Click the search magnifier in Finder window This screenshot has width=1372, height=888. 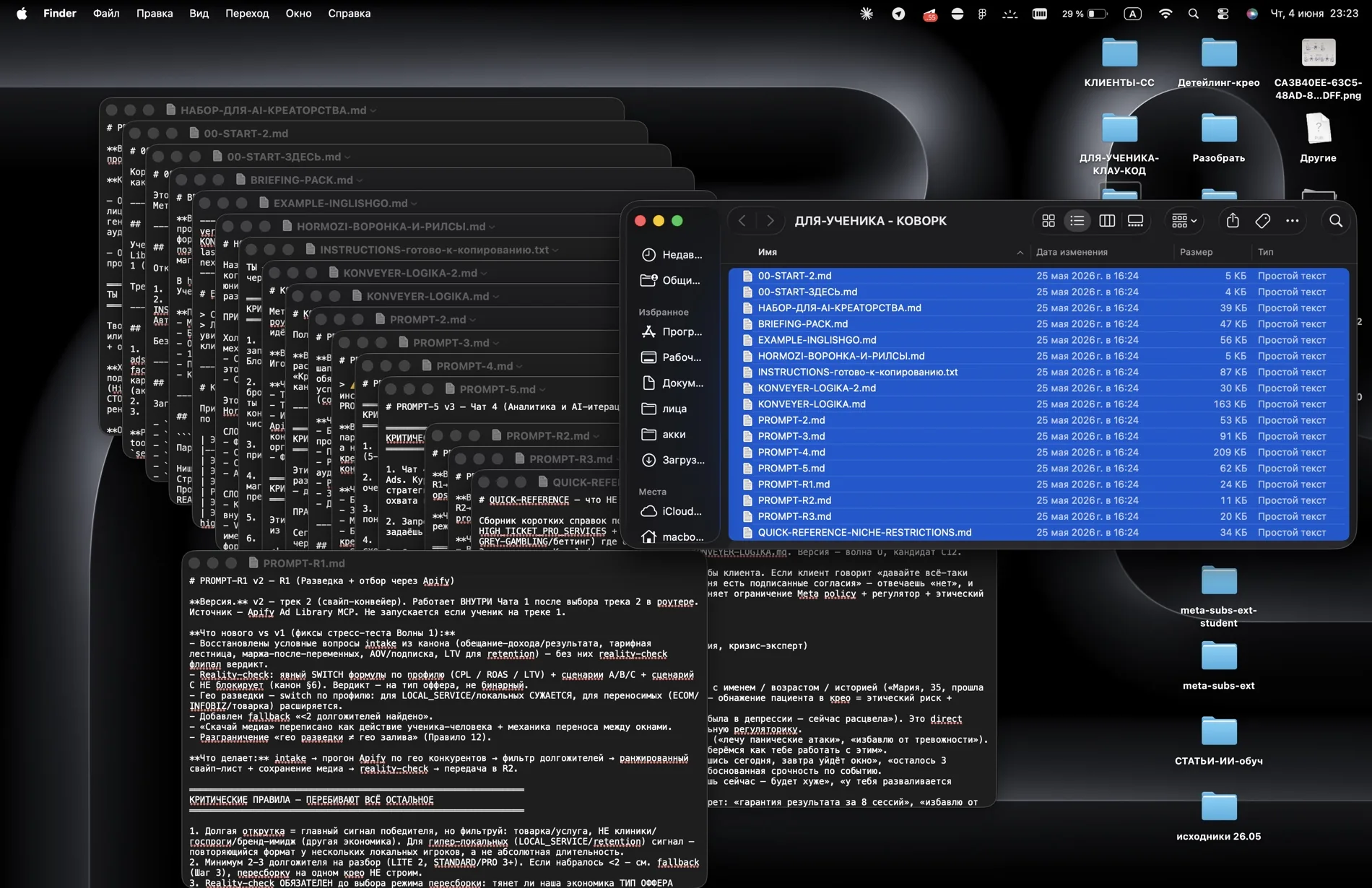pyautogui.click(x=1336, y=221)
